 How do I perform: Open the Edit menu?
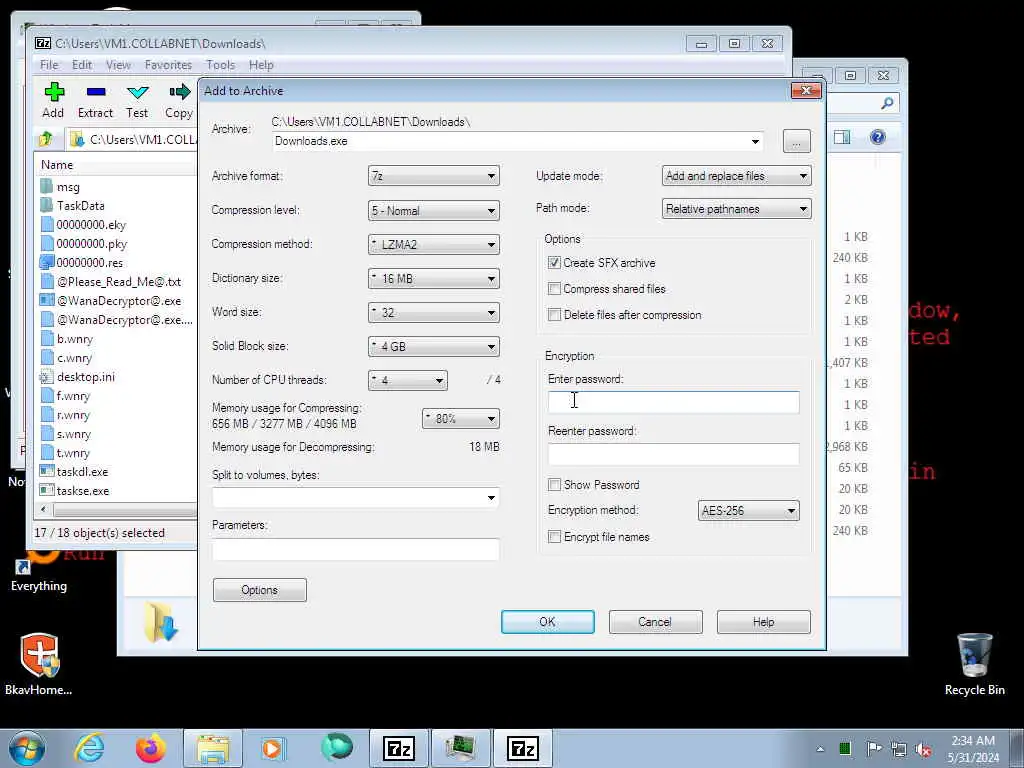pyautogui.click(x=82, y=65)
